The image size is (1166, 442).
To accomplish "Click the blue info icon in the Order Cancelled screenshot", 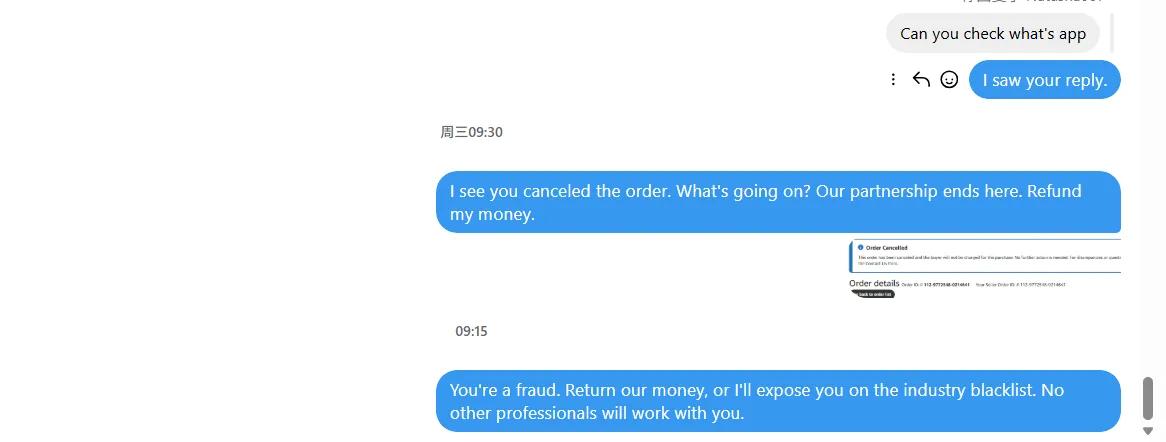I will coord(859,247).
